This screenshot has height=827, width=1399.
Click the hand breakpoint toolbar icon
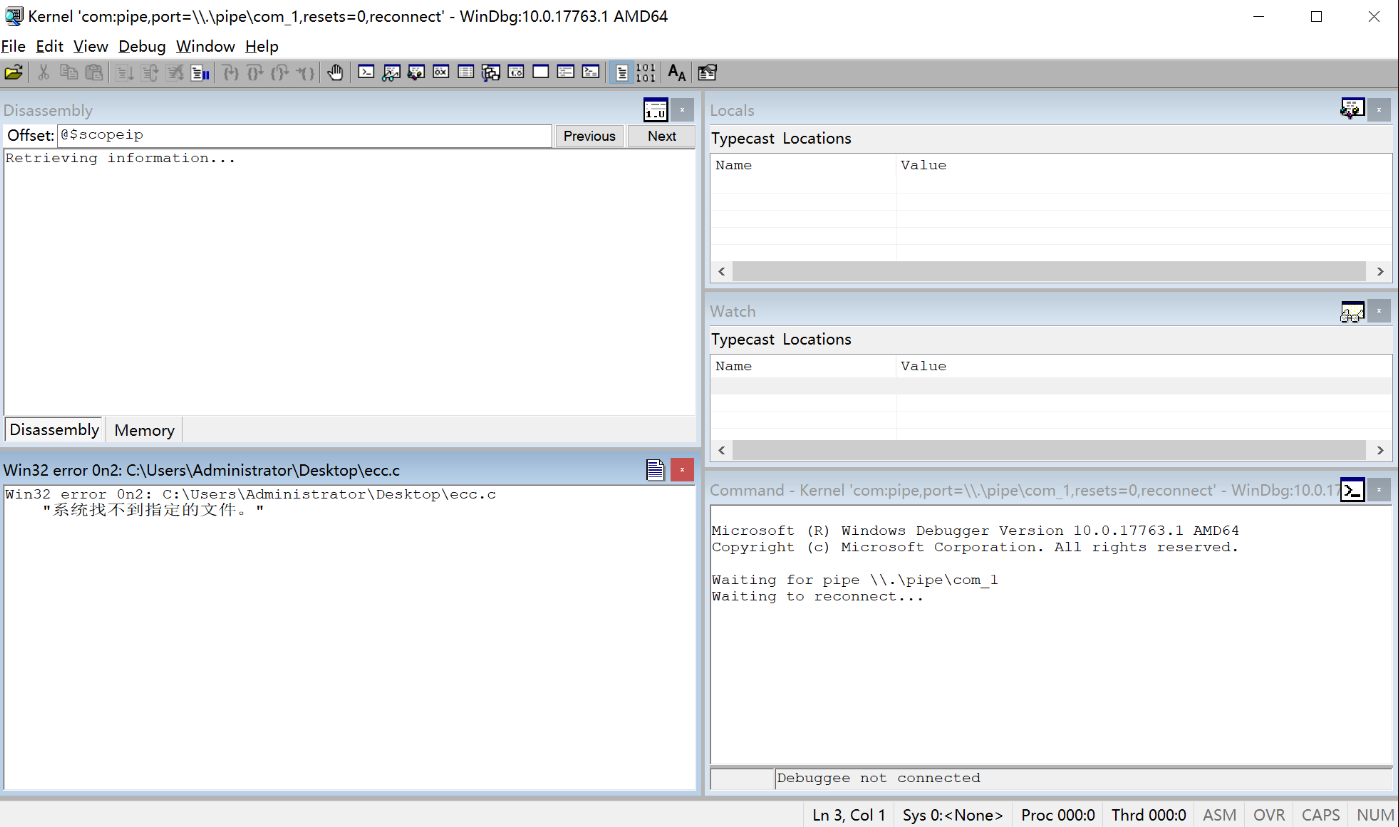point(336,72)
